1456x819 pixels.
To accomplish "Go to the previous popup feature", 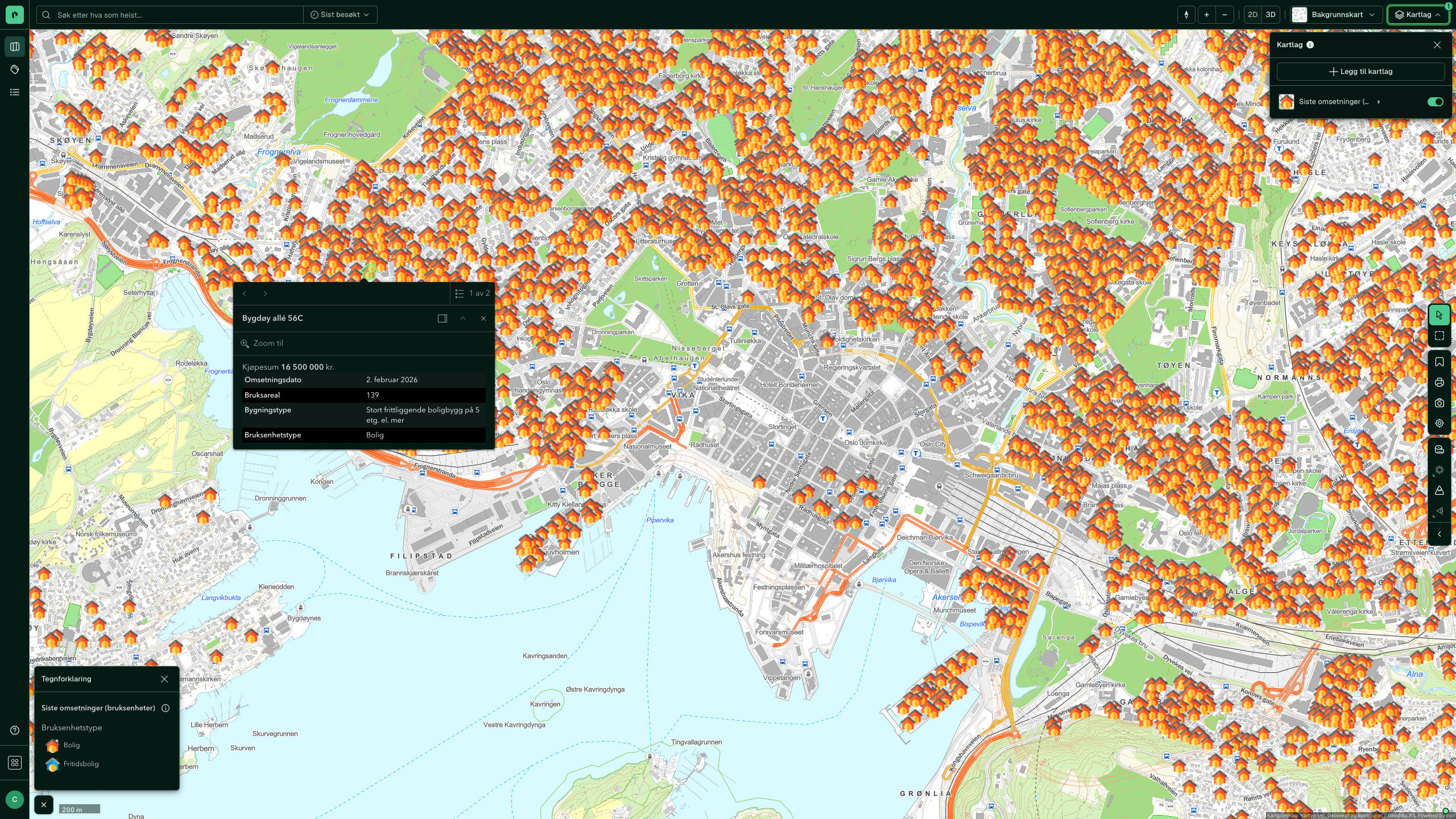I will [245, 293].
